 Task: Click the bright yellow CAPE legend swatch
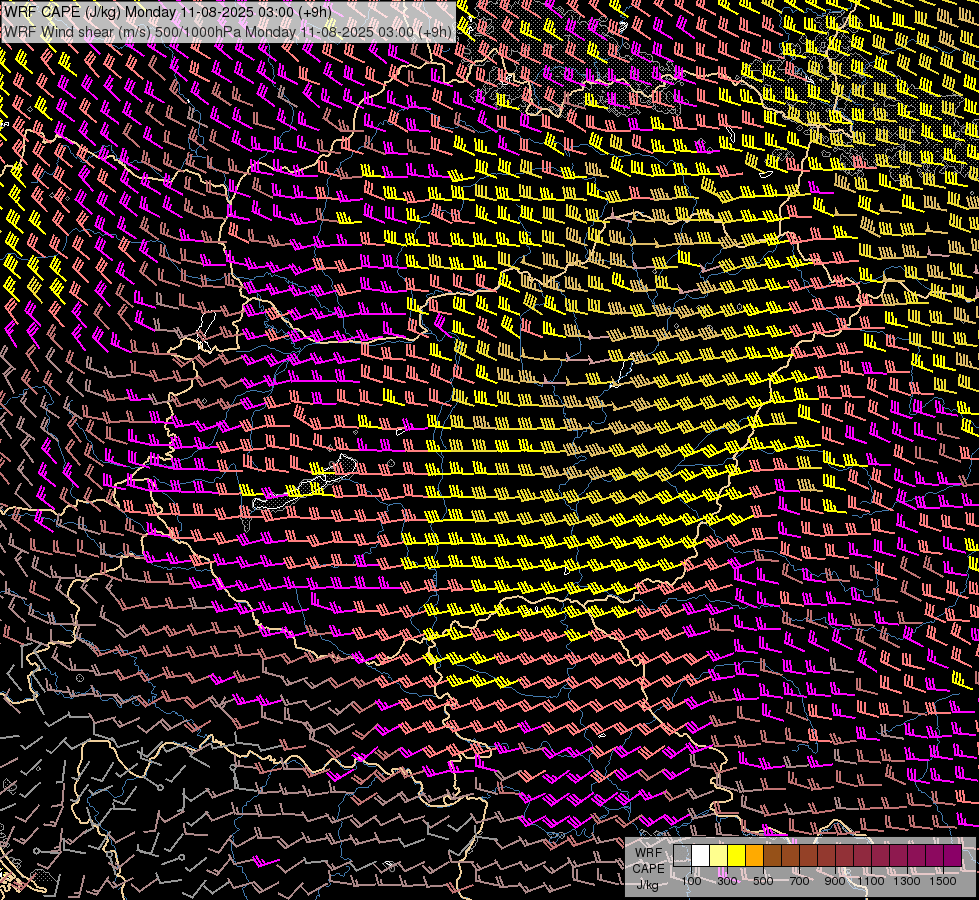(737, 856)
